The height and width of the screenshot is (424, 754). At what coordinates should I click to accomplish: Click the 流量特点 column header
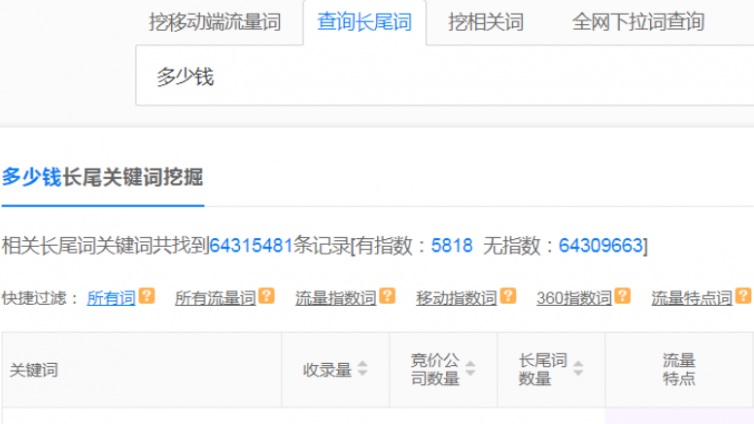[679, 370]
